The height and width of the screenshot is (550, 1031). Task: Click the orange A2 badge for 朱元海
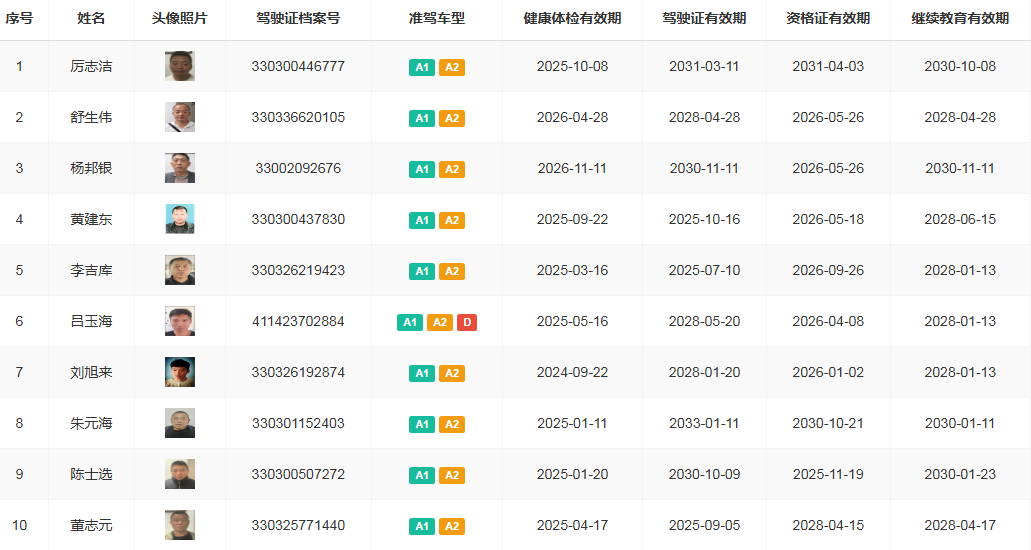tap(452, 424)
